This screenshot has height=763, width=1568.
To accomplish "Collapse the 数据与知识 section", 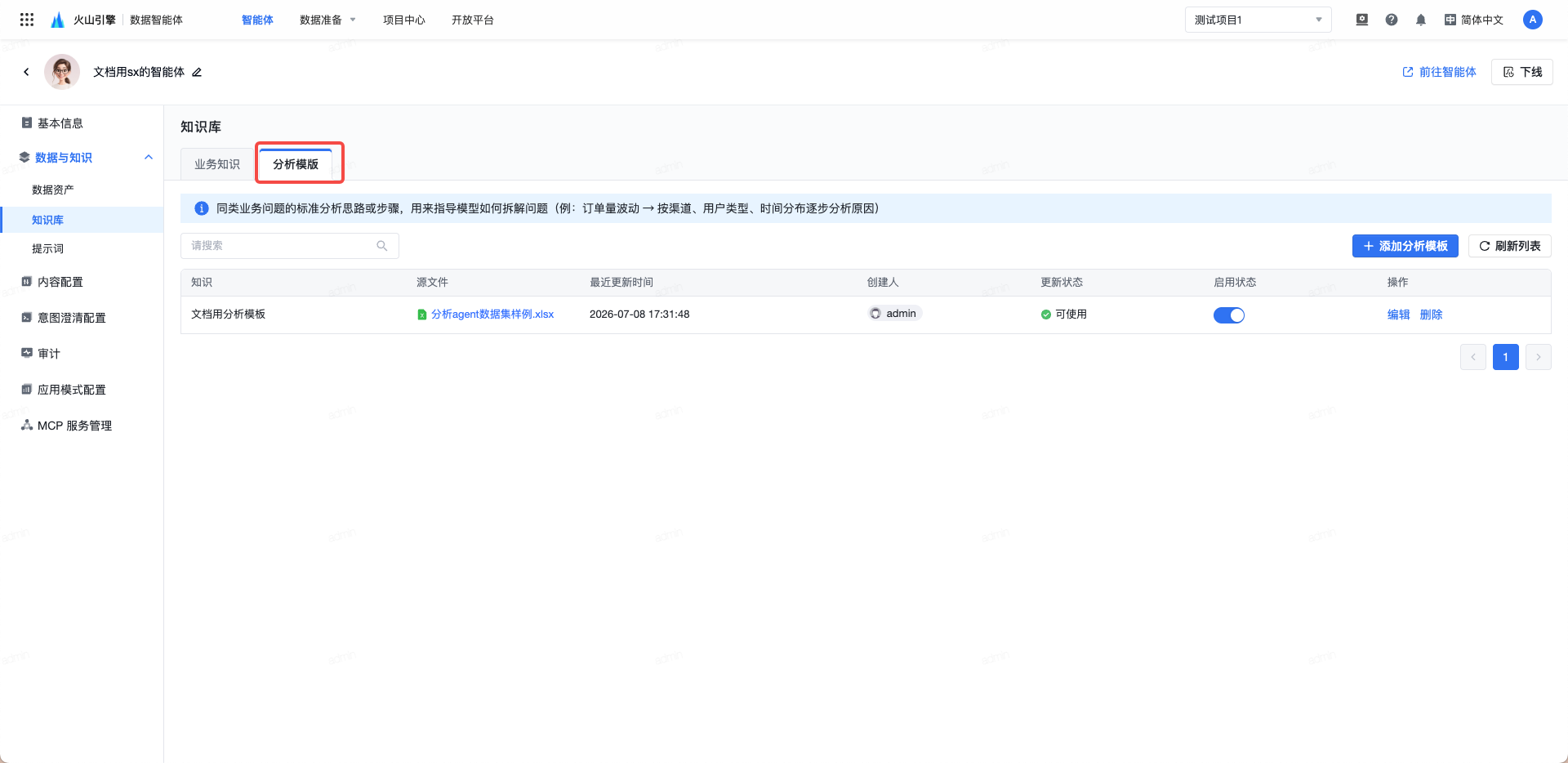I will pos(149,157).
